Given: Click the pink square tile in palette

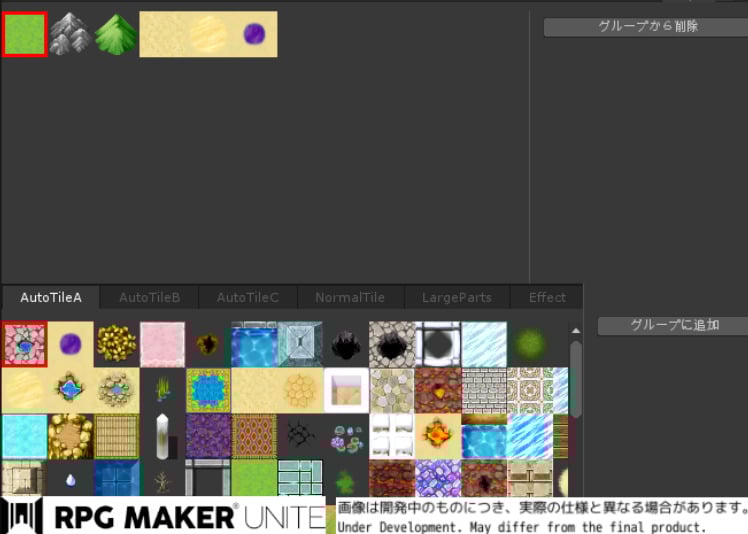Looking at the screenshot, I should click(x=162, y=344).
